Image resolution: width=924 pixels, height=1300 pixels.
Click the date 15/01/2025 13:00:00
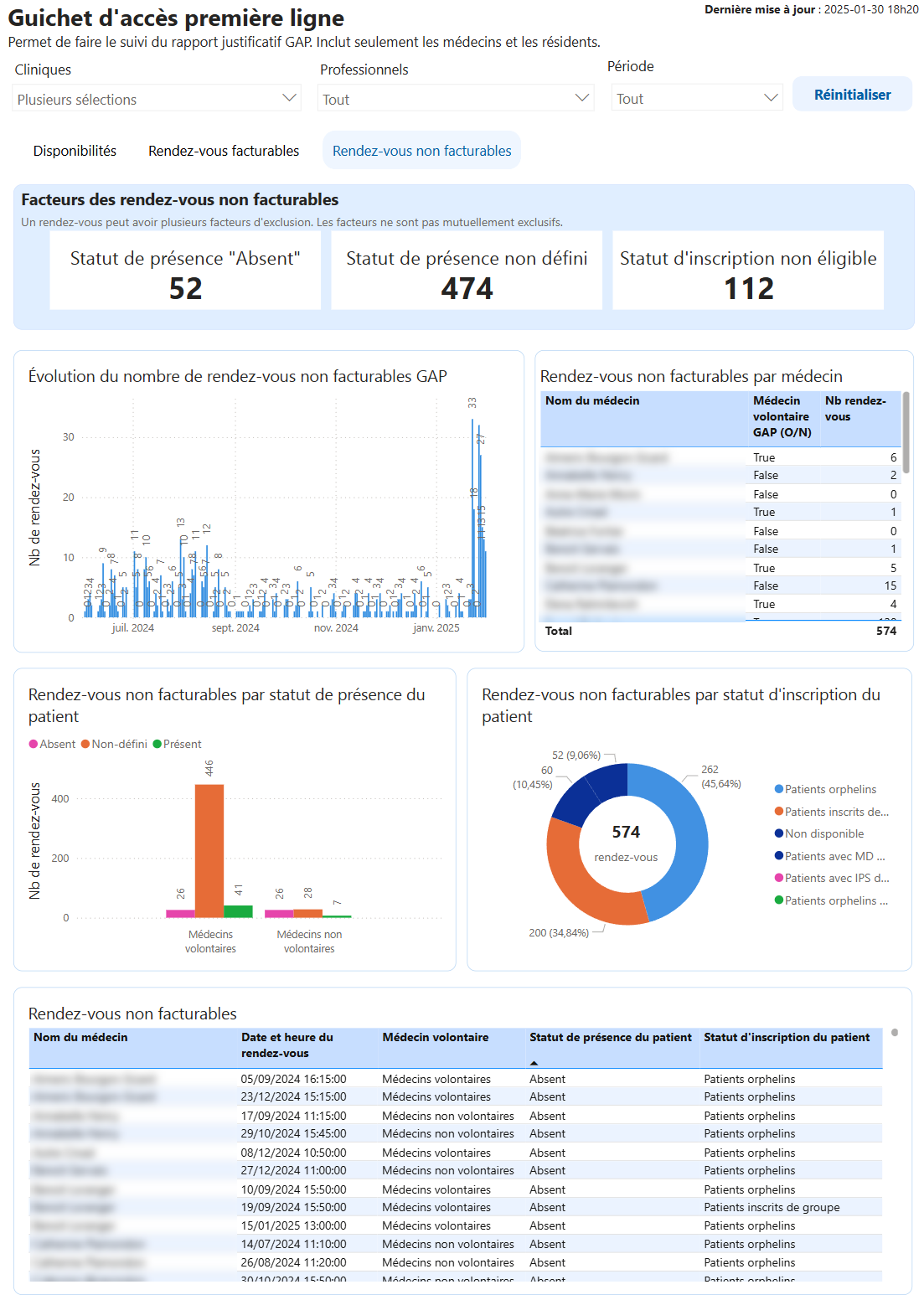pos(293,1225)
